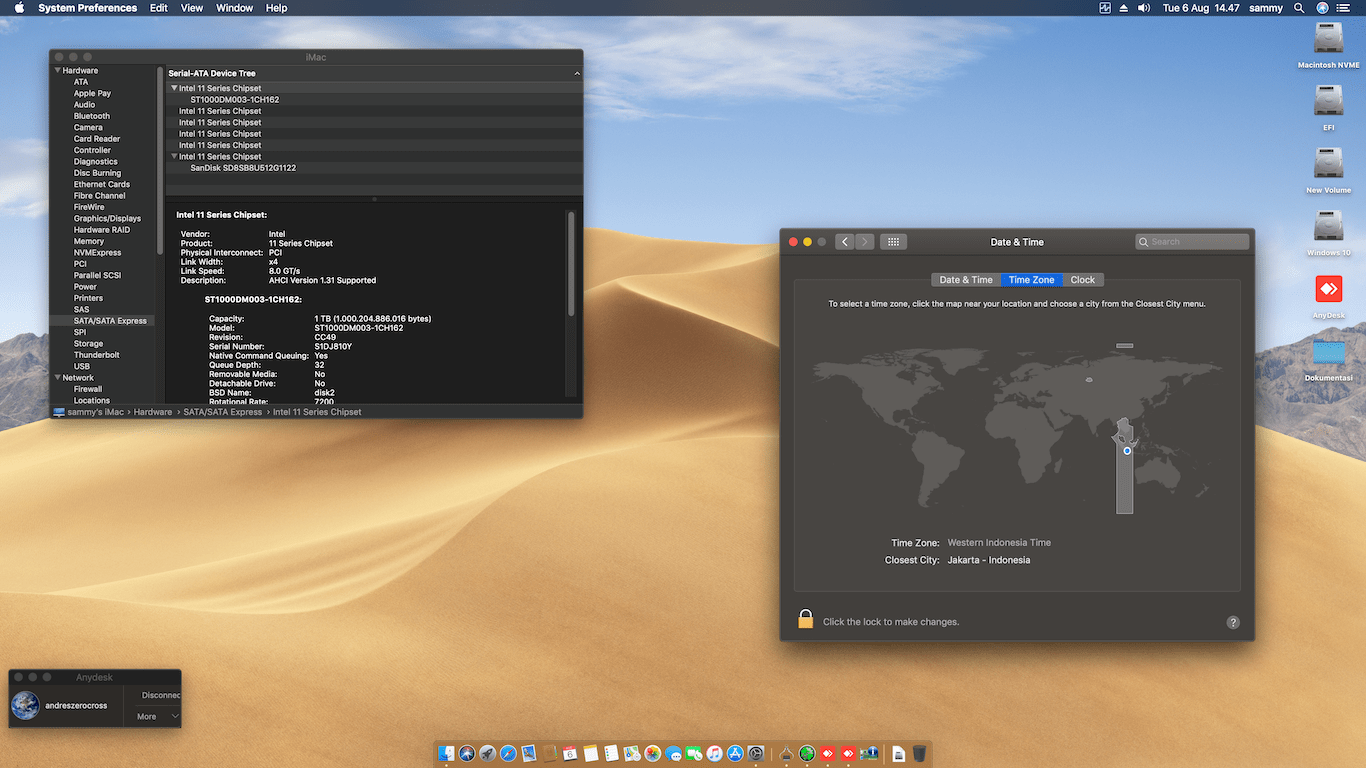Viewport: 1366px width, 768px height.
Task: Open the AnyDesk desktop icon
Action: coord(1328,290)
